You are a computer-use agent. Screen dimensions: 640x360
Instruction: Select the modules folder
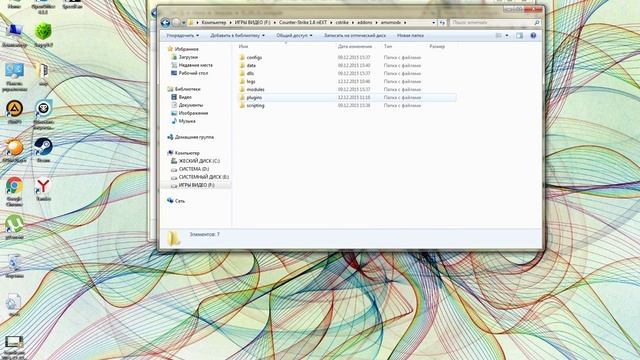(255, 89)
